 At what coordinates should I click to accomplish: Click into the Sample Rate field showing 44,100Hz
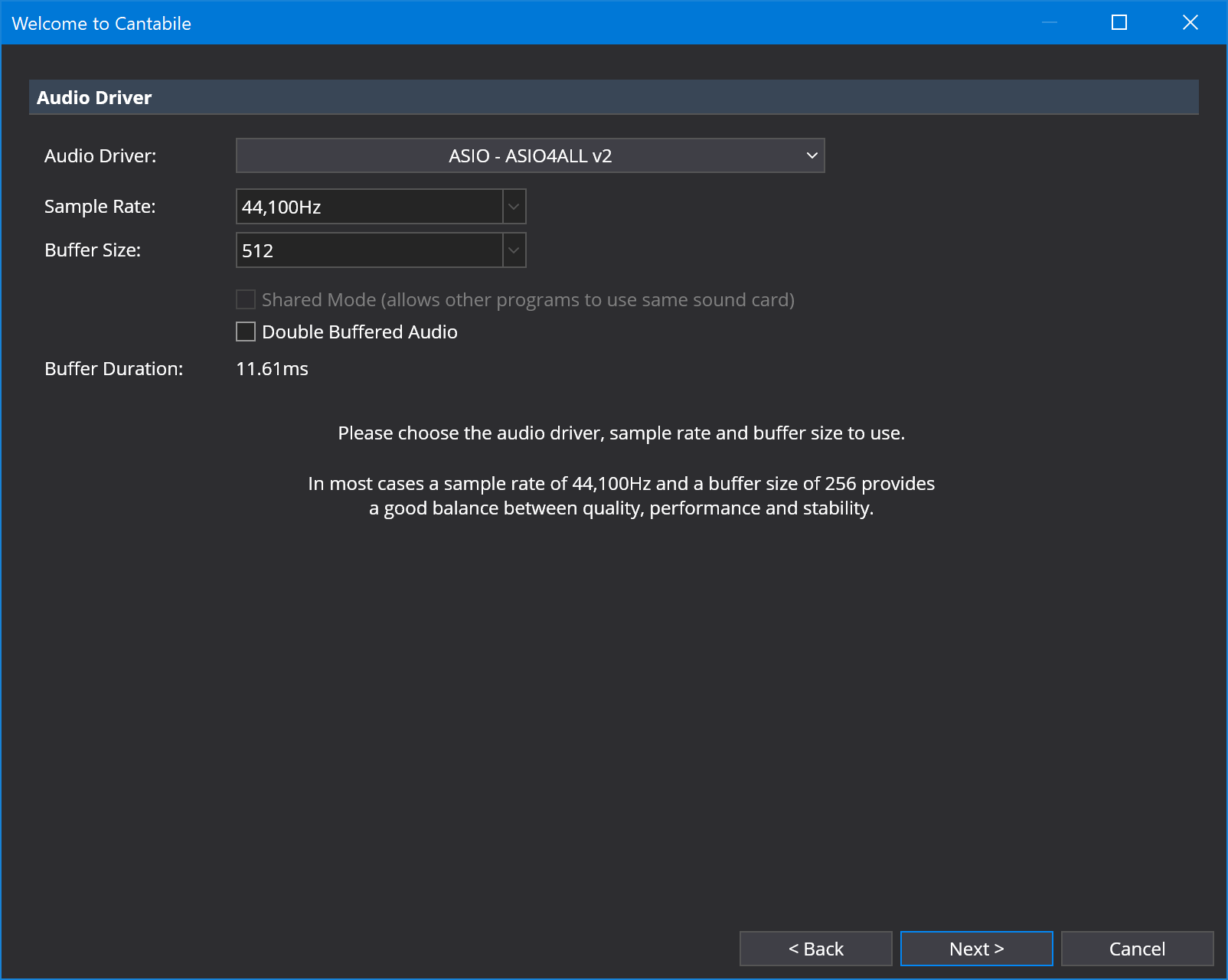[369, 207]
